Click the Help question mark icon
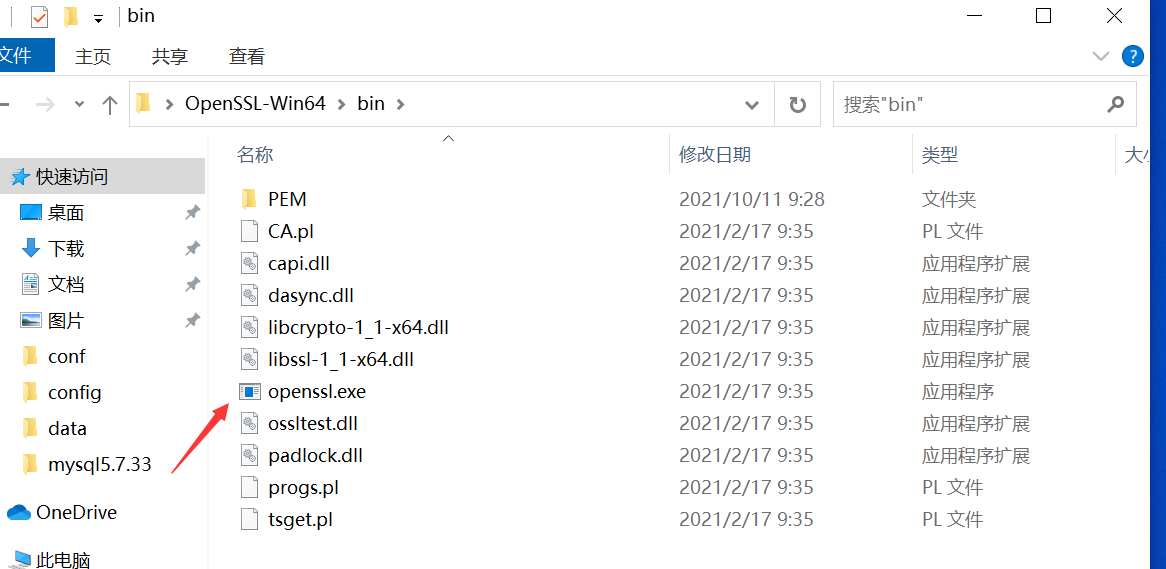1166x569 pixels. point(1132,55)
